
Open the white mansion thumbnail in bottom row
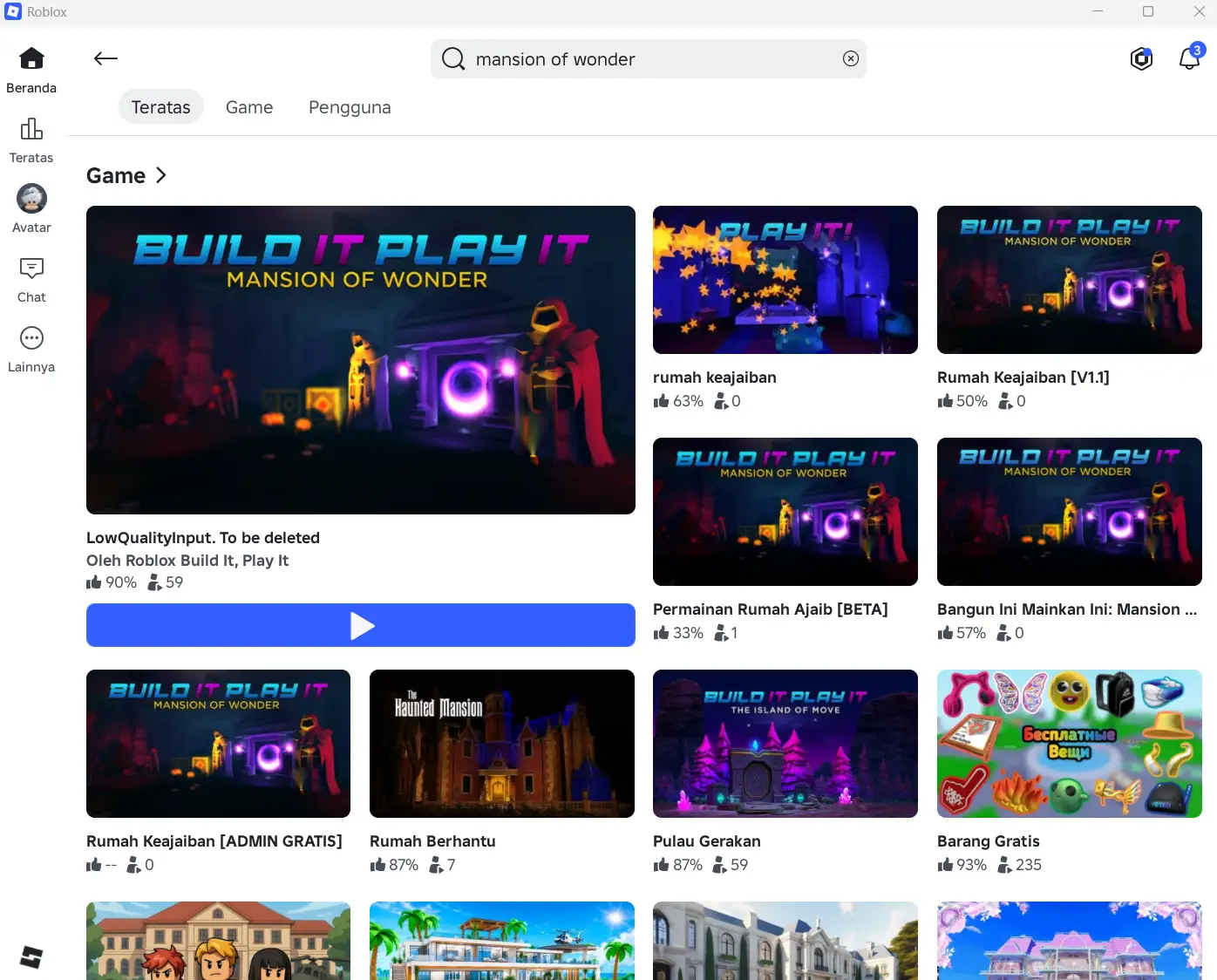(x=785, y=941)
